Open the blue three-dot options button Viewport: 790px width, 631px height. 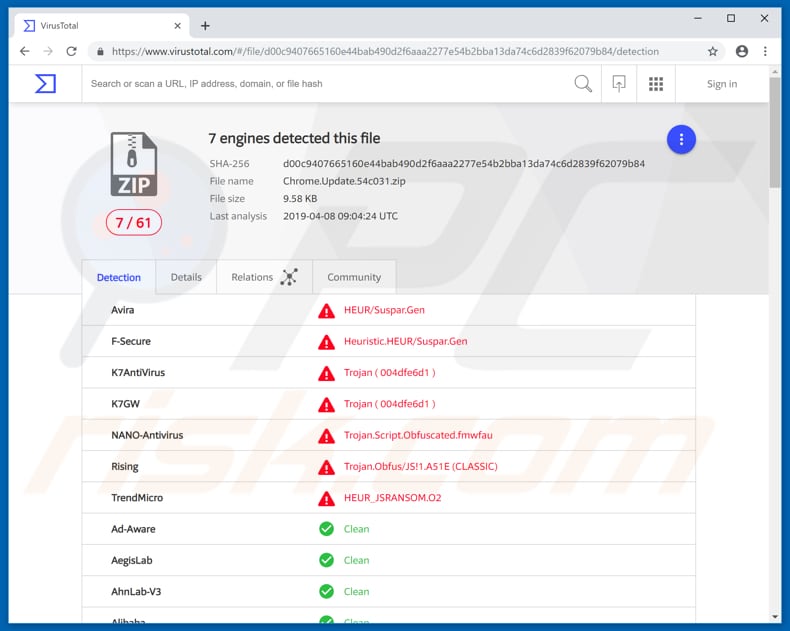pos(681,139)
